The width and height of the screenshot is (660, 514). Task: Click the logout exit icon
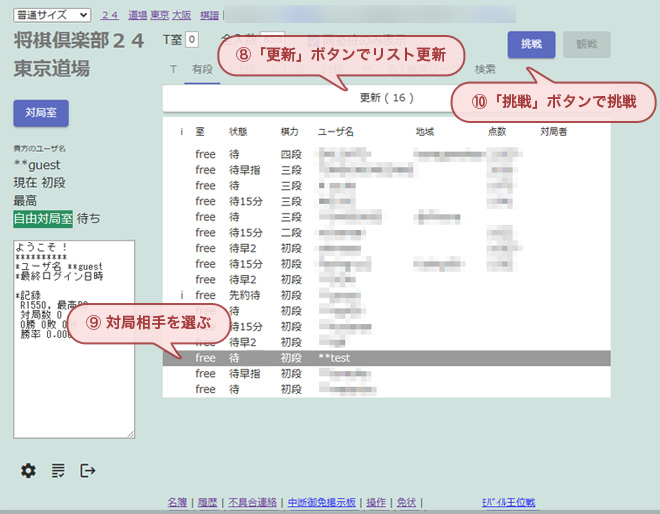pyautogui.click(x=88, y=470)
